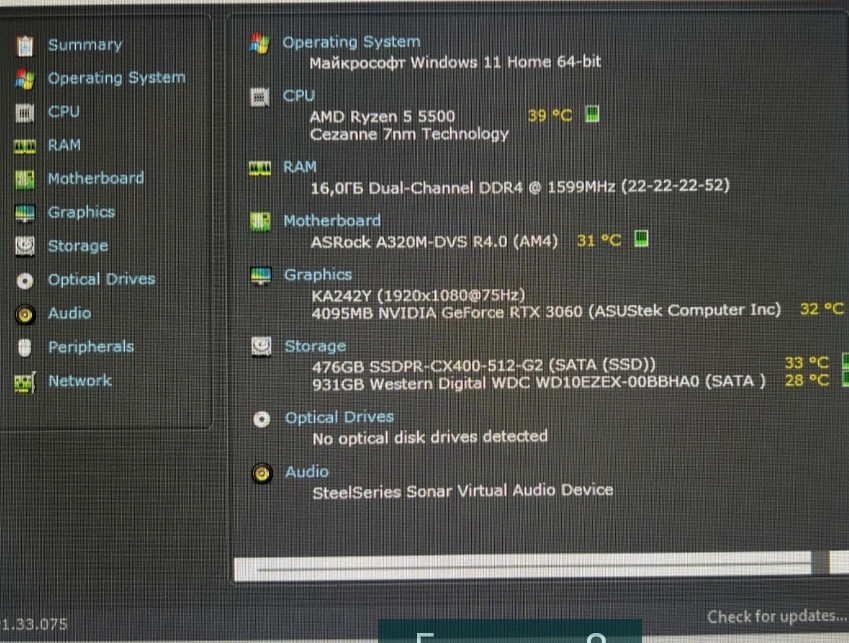Select the Storage drive icon in sidebar
The height and width of the screenshot is (643, 849).
pos(26,246)
